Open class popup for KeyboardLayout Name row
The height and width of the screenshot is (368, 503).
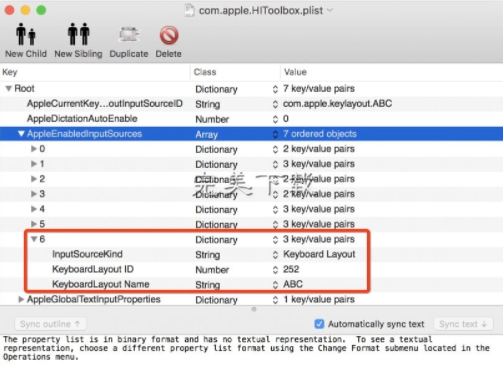(x=275, y=285)
